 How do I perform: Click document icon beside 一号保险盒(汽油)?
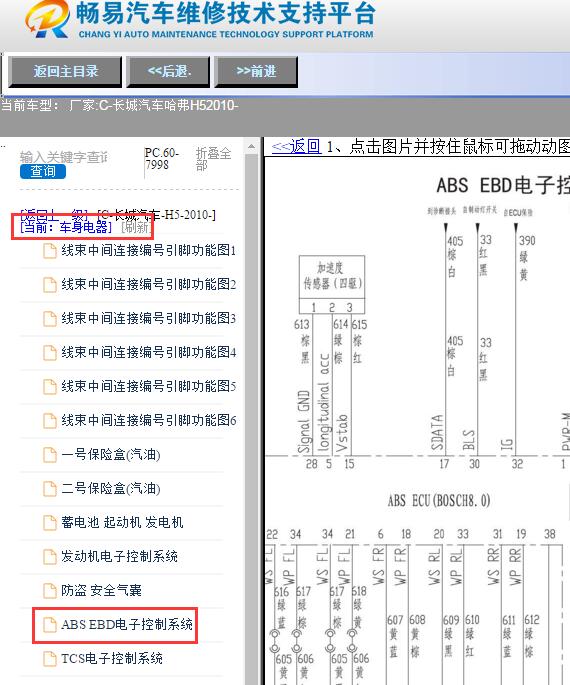coord(50,455)
